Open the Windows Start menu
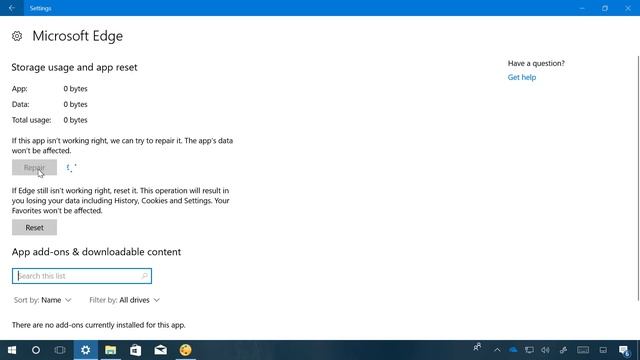This screenshot has height=360, width=640. click(12, 350)
